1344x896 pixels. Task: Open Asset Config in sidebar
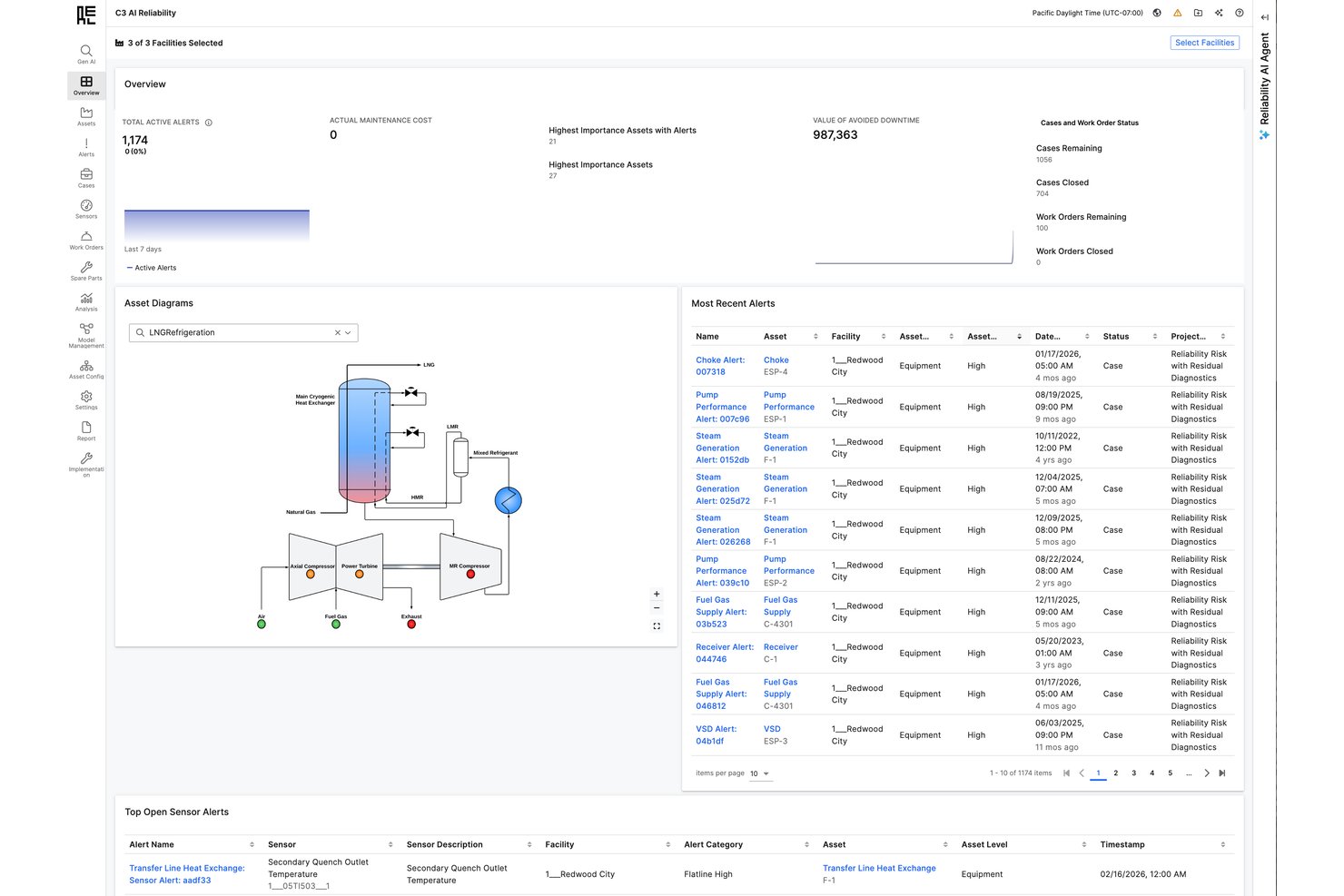86,369
